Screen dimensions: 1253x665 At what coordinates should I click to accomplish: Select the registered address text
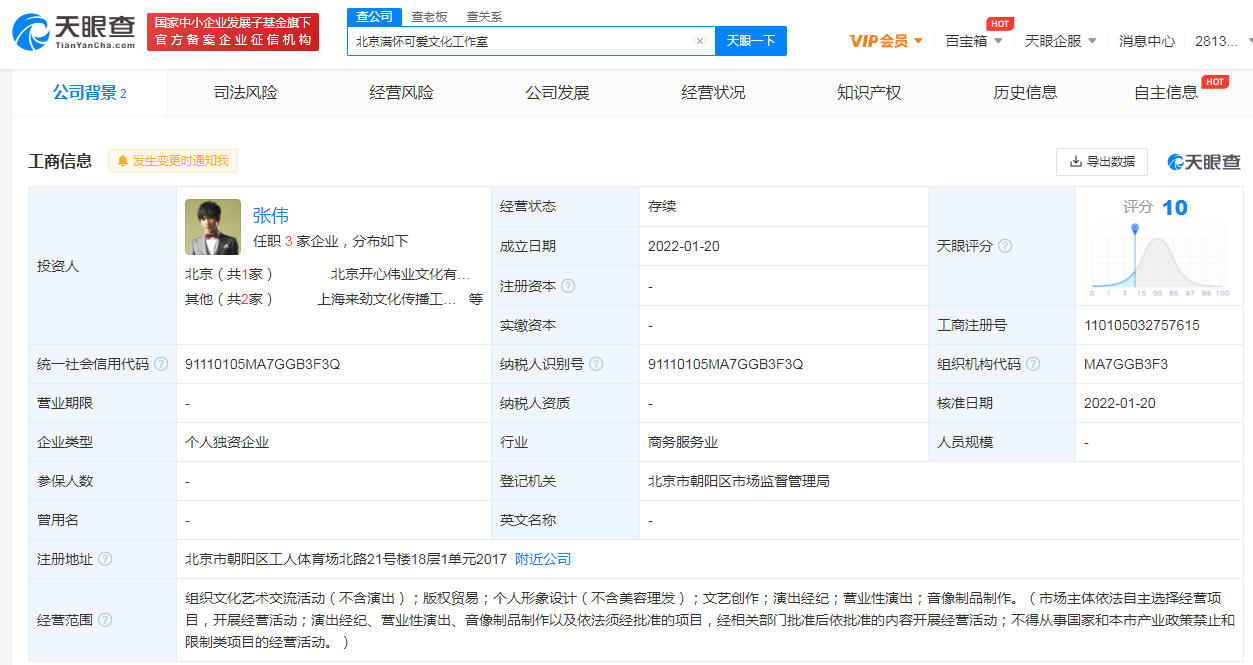tap(345, 559)
